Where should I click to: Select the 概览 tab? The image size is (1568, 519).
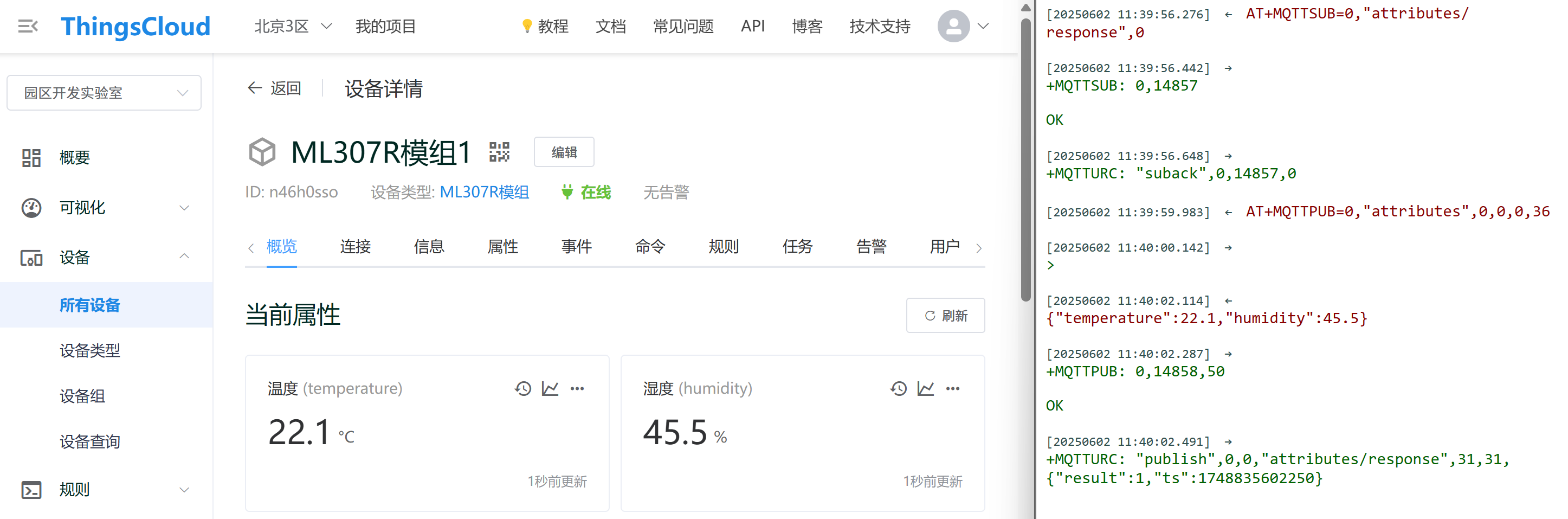click(x=282, y=247)
